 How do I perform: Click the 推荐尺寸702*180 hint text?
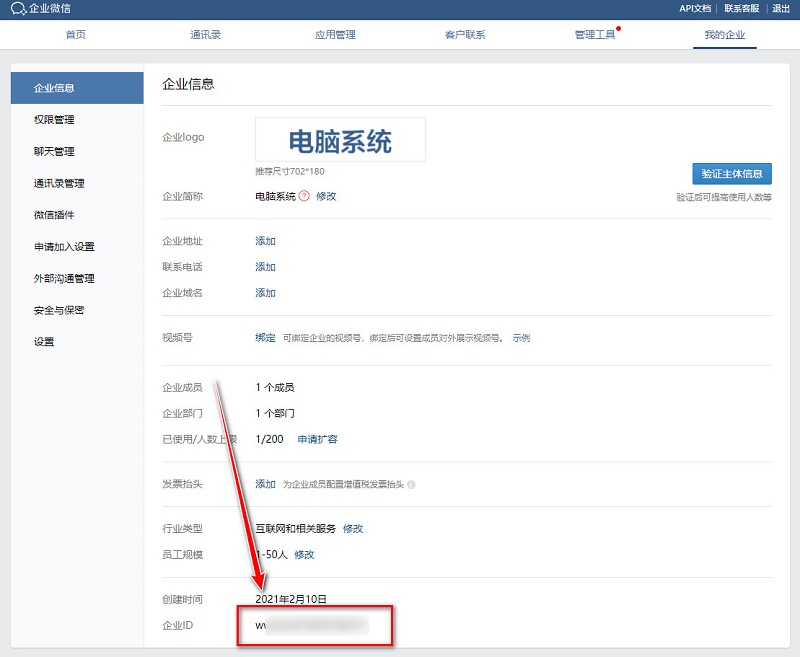pyautogui.click(x=290, y=171)
